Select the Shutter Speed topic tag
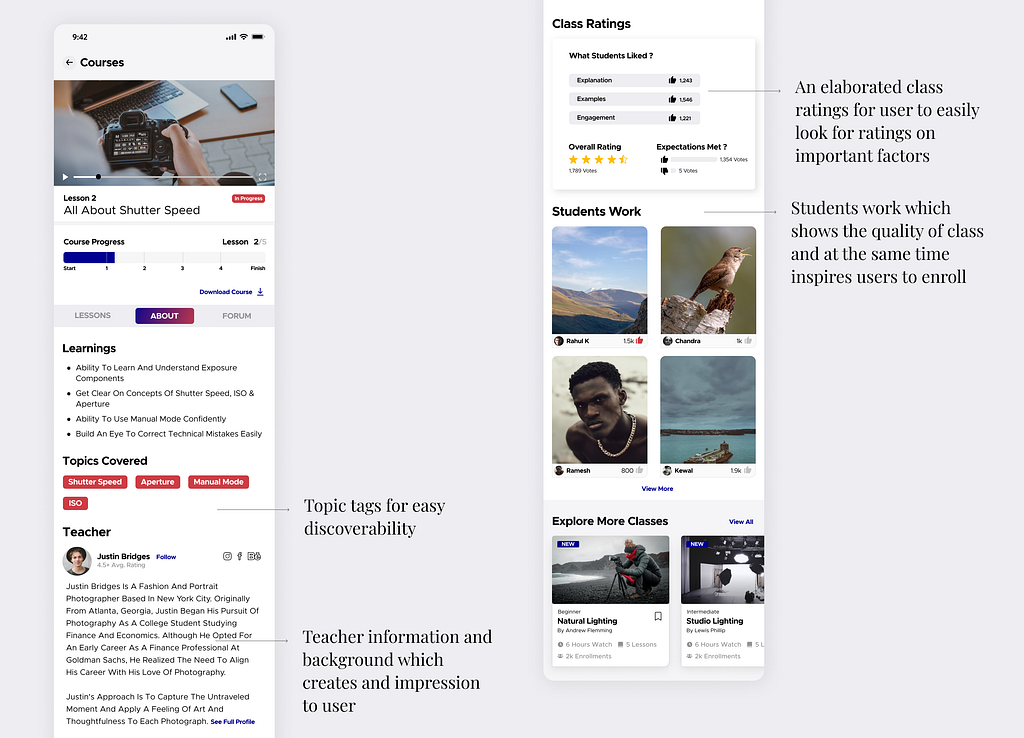The height and width of the screenshot is (738, 1024). [95, 482]
